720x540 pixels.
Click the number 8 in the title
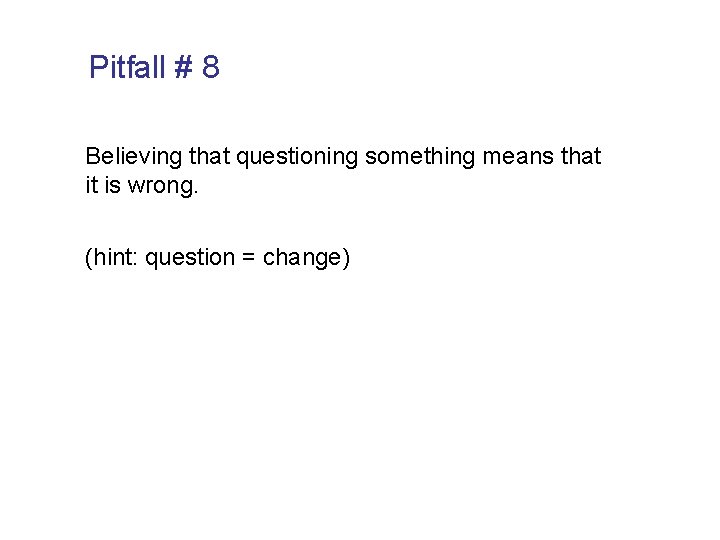coord(211,68)
